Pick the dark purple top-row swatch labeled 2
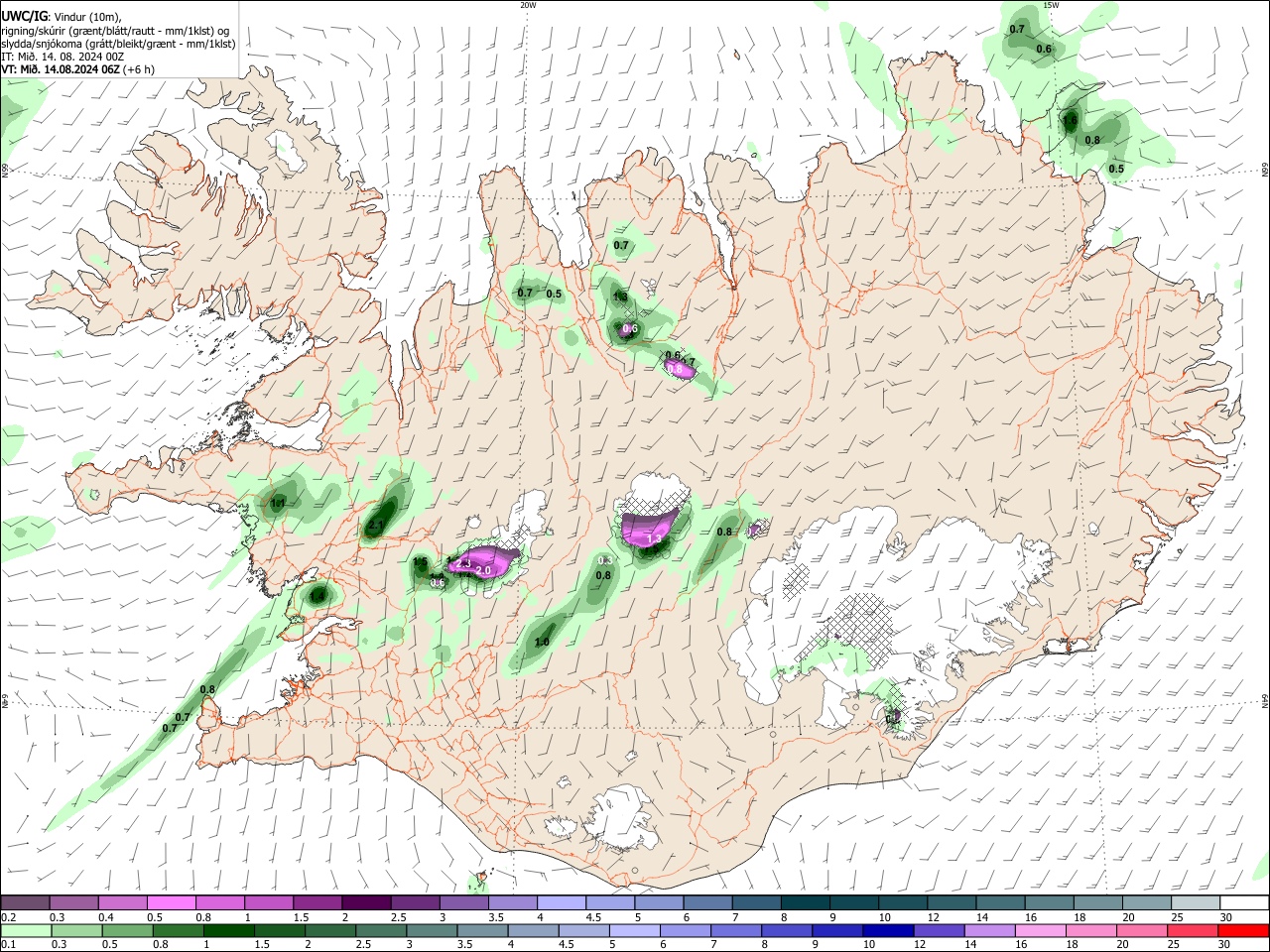The image size is (1270, 952). [365, 902]
